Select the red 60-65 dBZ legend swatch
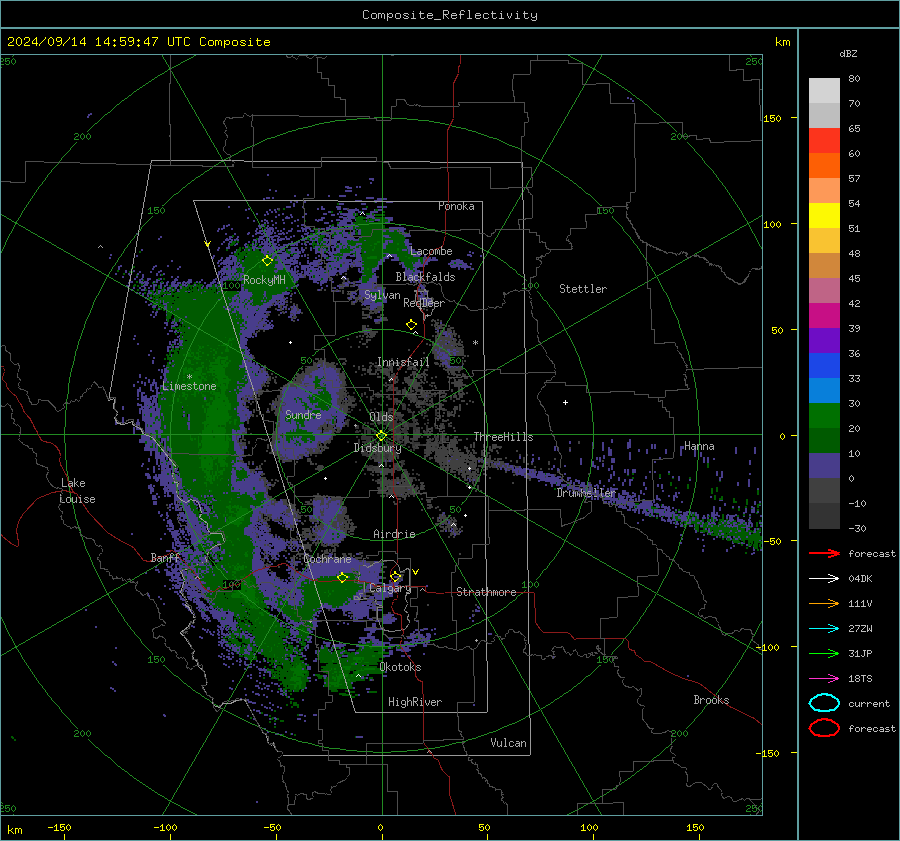The height and width of the screenshot is (841, 900). [824, 141]
